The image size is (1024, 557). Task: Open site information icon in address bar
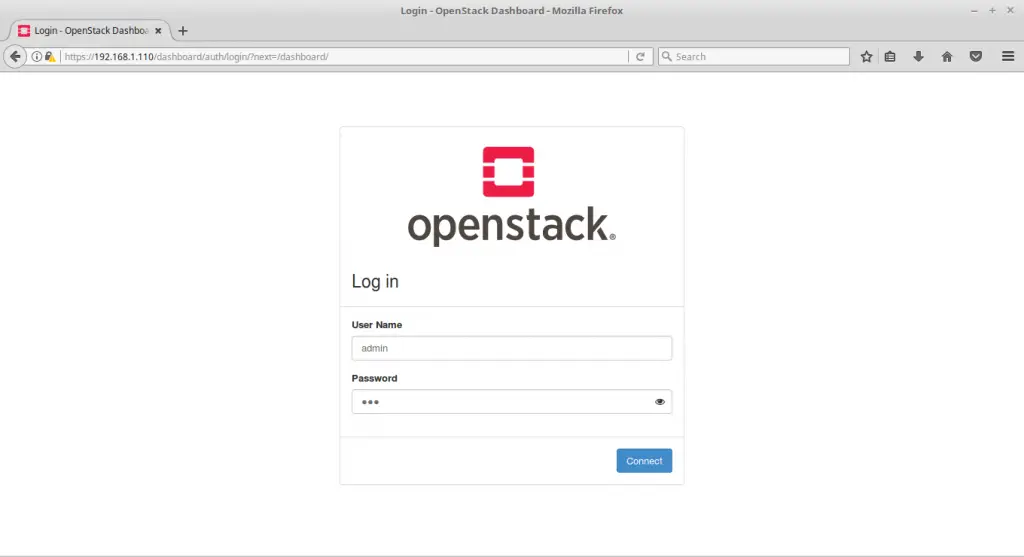[x=37, y=57]
